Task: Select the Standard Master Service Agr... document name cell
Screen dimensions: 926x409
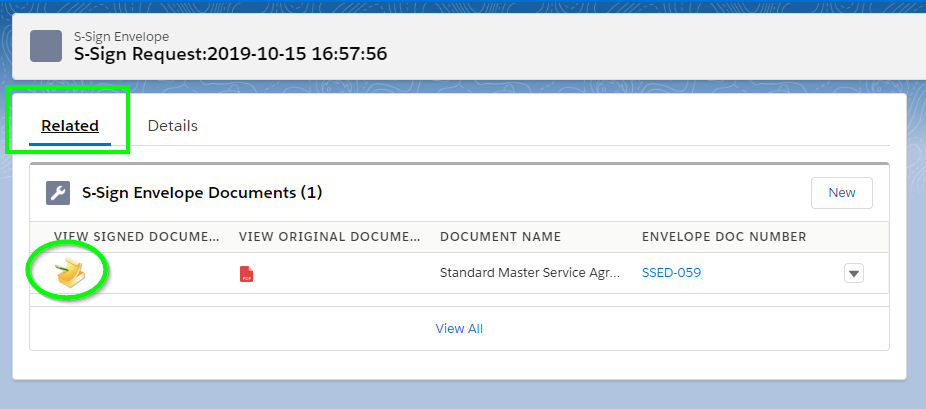Action: pos(530,273)
